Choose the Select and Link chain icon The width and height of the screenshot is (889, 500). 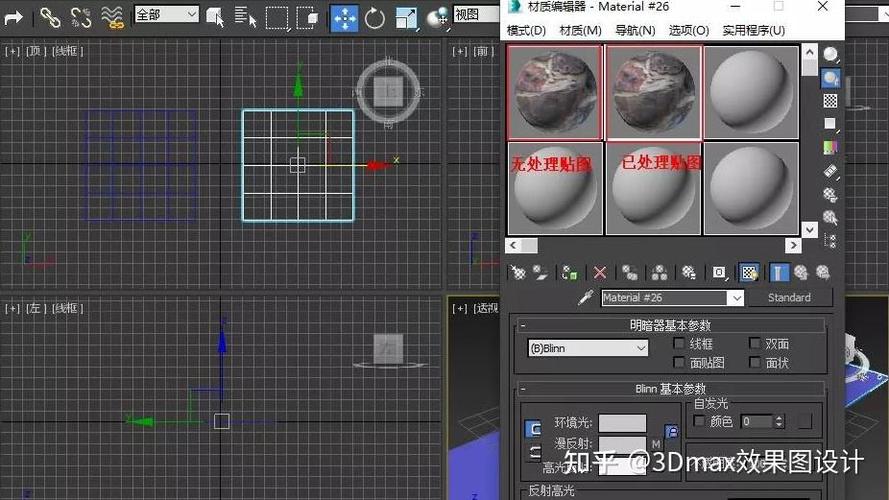click(50, 18)
